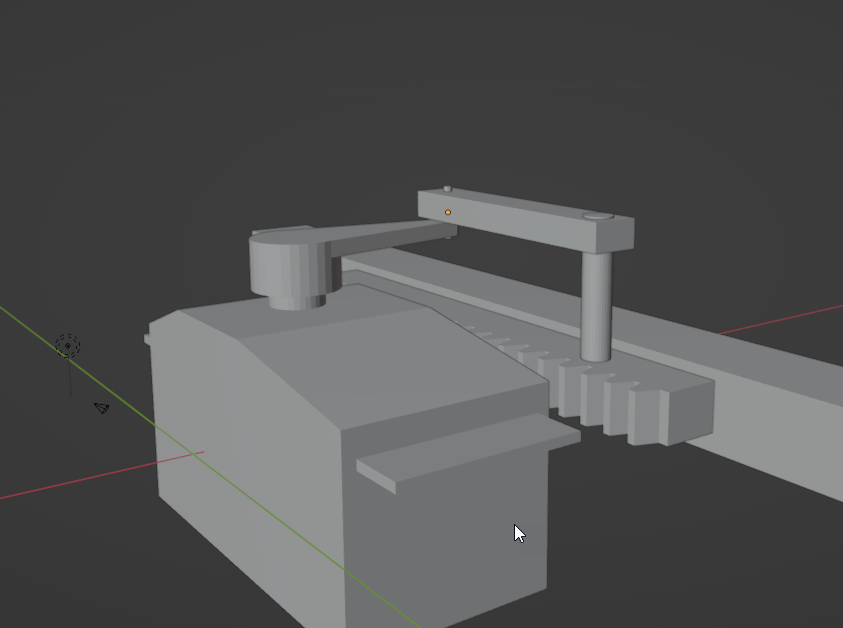Click the green Y axis line
Screen dimensions: 843x628
click(80, 360)
